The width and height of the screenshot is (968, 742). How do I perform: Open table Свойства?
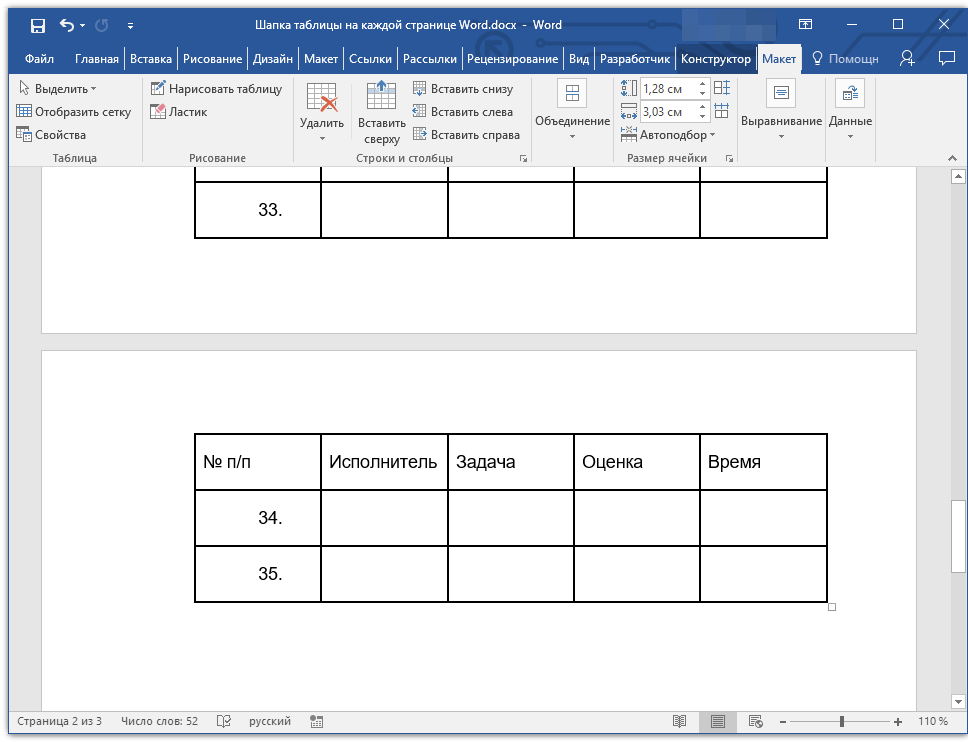[x=51, y=135]
